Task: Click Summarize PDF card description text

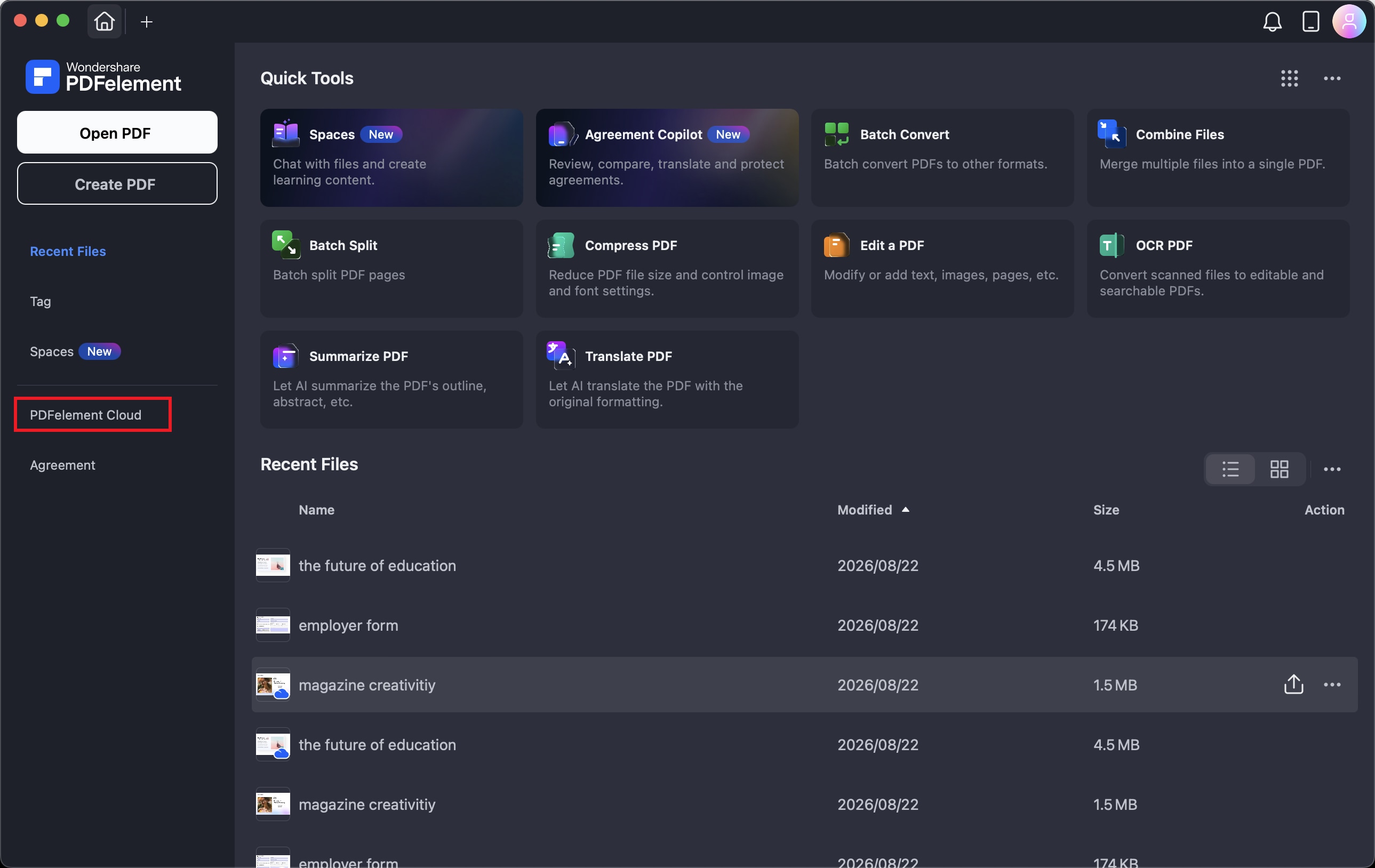Action: coord(379,393)
